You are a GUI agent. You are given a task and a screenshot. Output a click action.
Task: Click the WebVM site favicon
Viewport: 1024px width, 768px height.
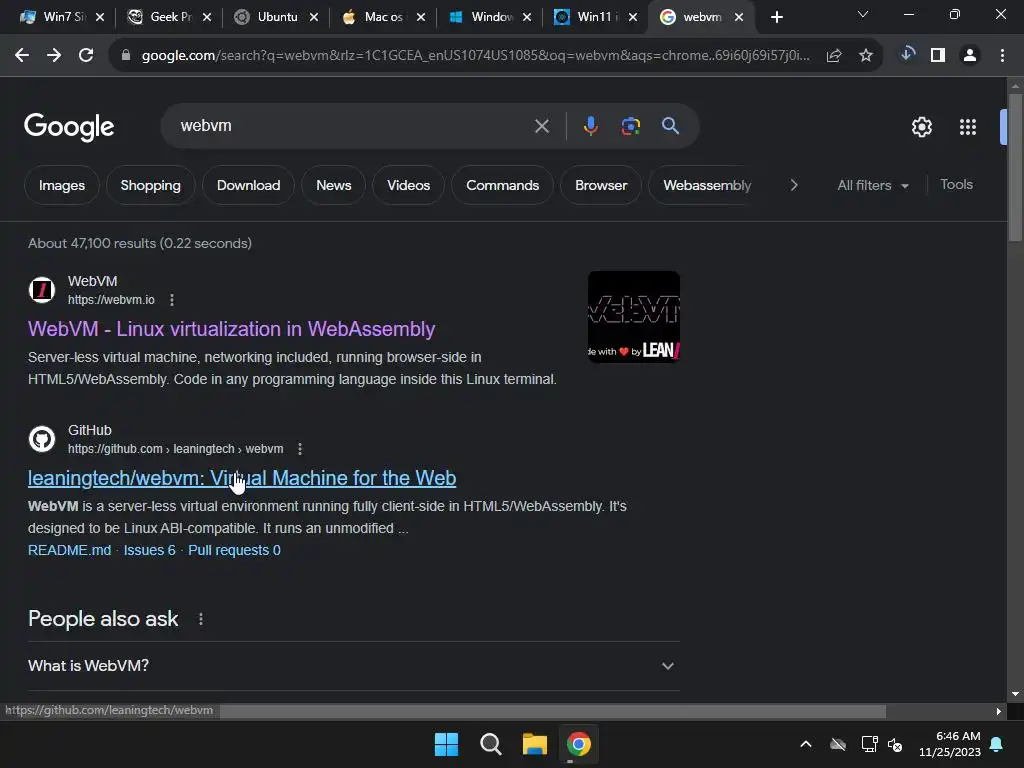pos(42,290)
